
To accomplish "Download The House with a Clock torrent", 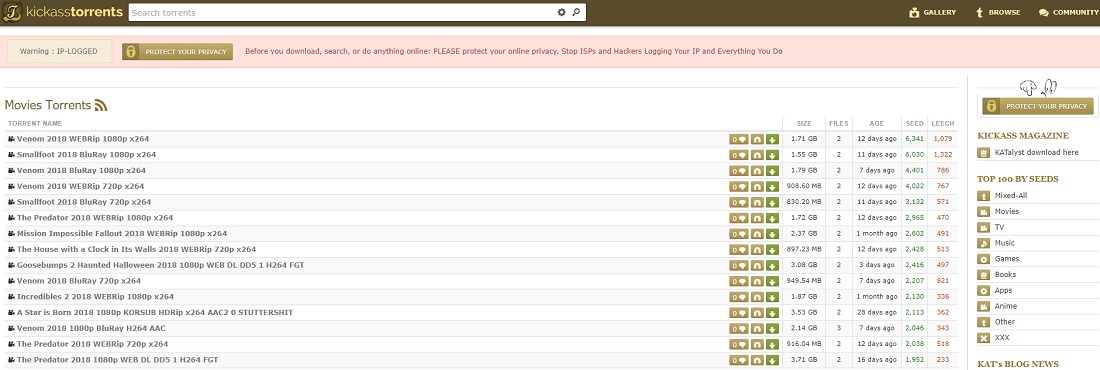I will coord(772,249).
